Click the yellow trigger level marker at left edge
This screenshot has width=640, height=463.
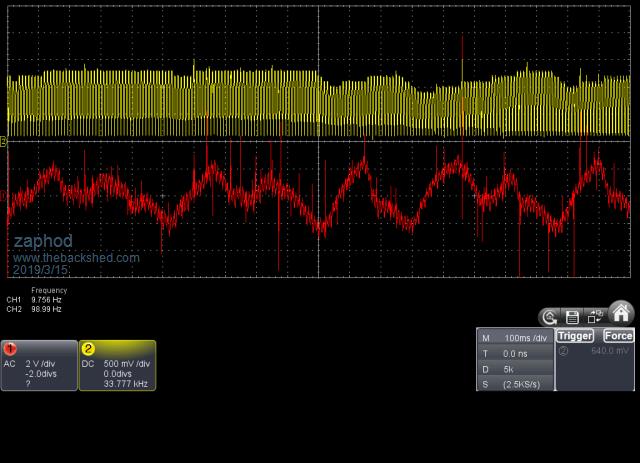[x=4, y=143]
